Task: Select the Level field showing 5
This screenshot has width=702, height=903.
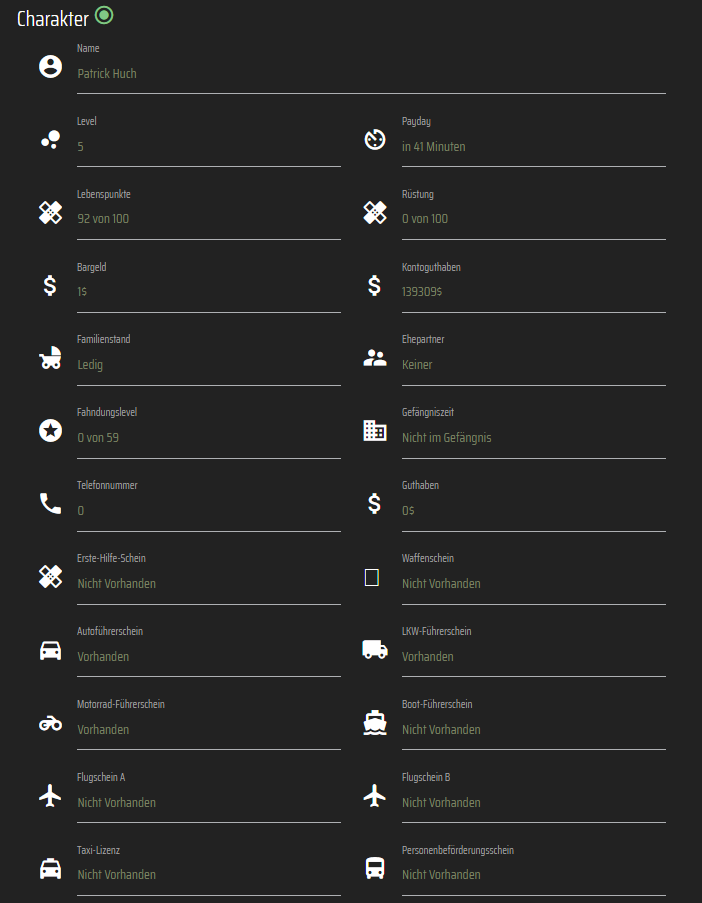Action: coord(209,146)
